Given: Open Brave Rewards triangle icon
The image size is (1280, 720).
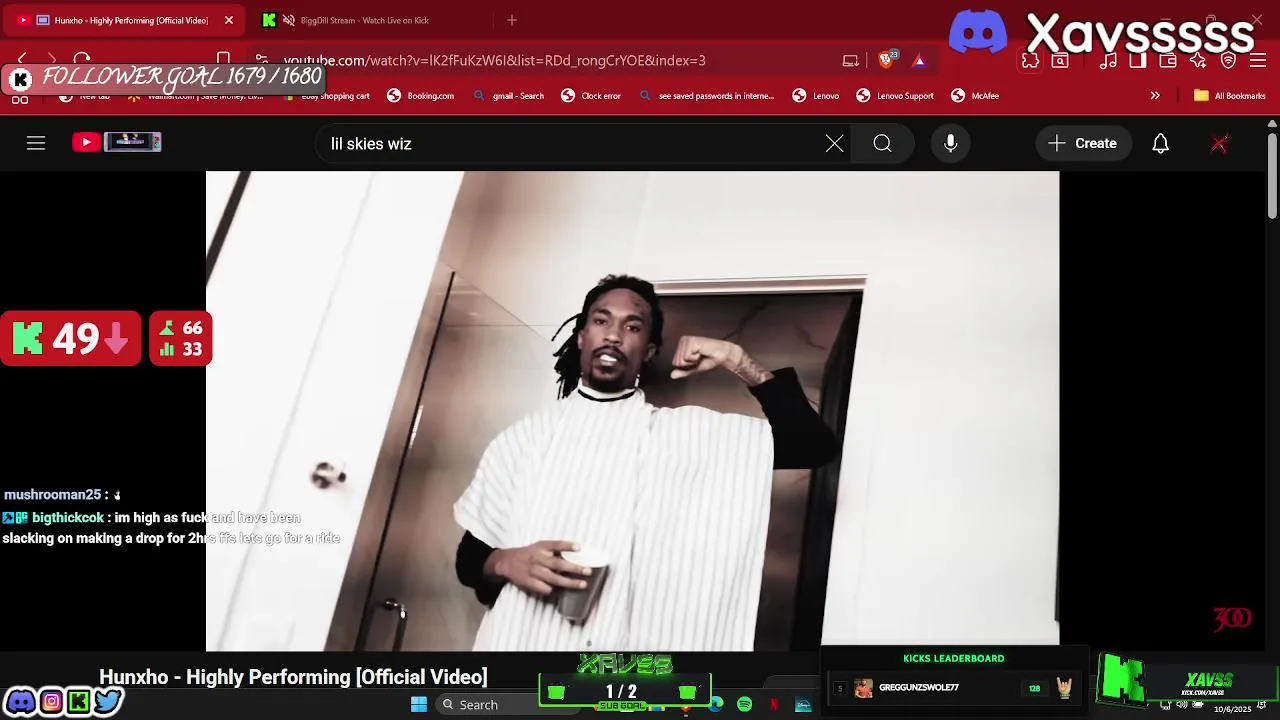Looking at the screenshot, I should 919,61.
